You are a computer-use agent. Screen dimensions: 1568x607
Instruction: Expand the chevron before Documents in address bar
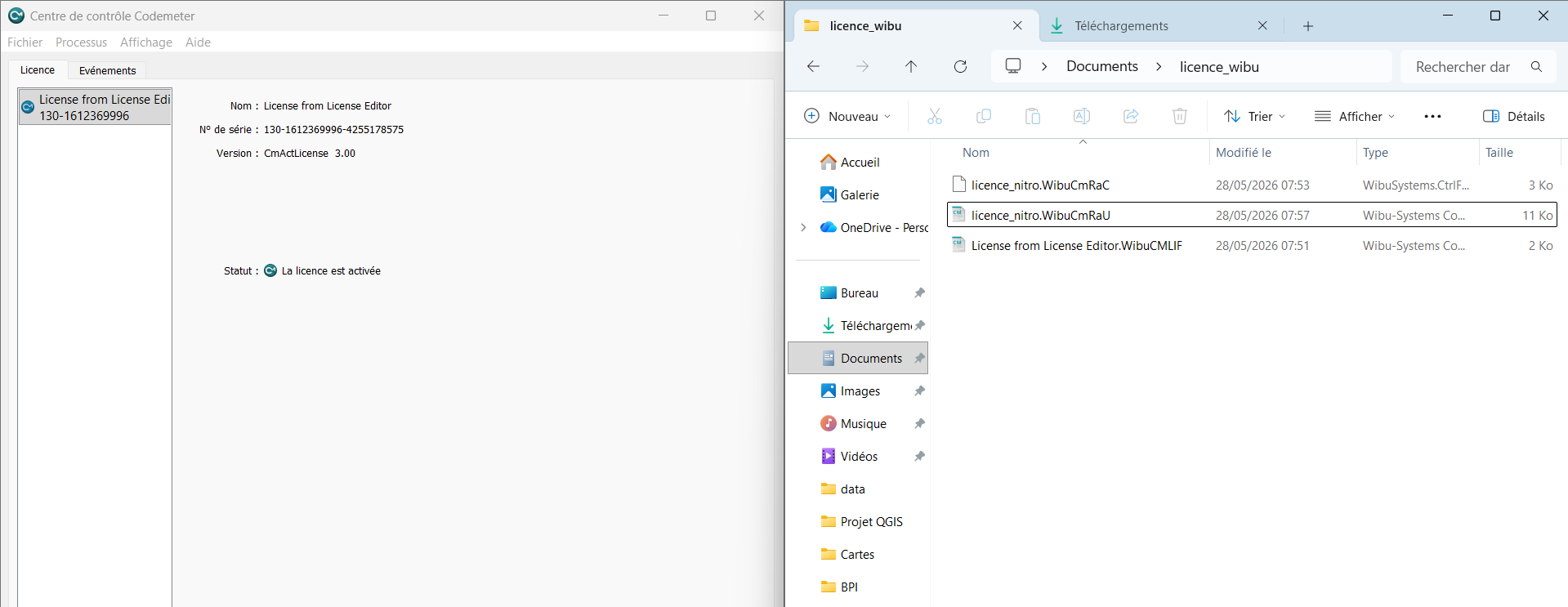coord(1044,67)
